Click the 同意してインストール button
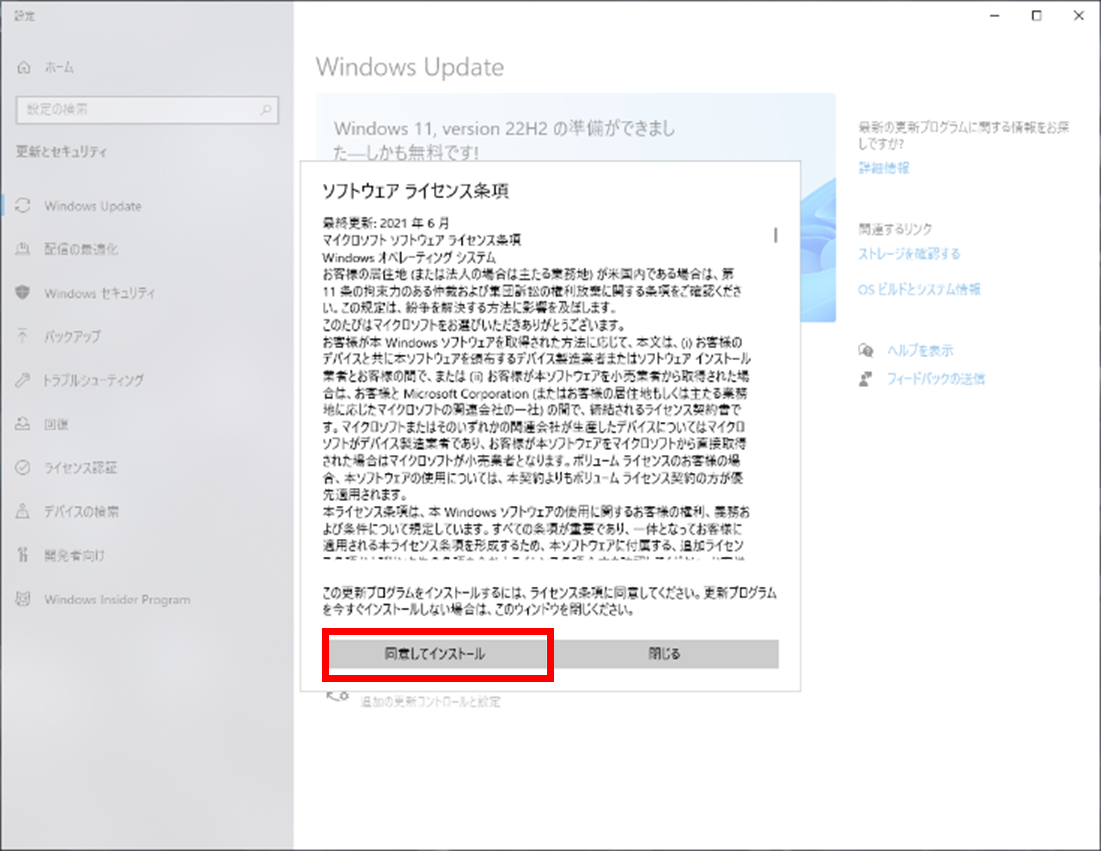The image size is (1101, 851). (435, 654)
